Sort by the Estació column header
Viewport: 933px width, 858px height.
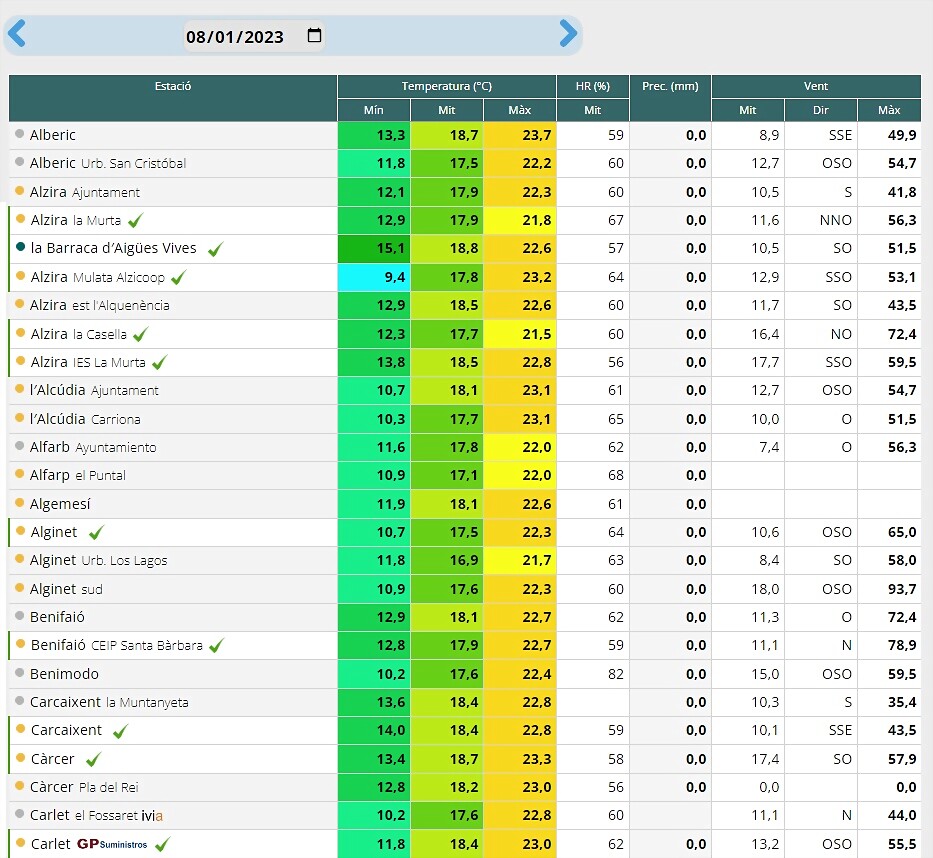click(x=173, y=98)
